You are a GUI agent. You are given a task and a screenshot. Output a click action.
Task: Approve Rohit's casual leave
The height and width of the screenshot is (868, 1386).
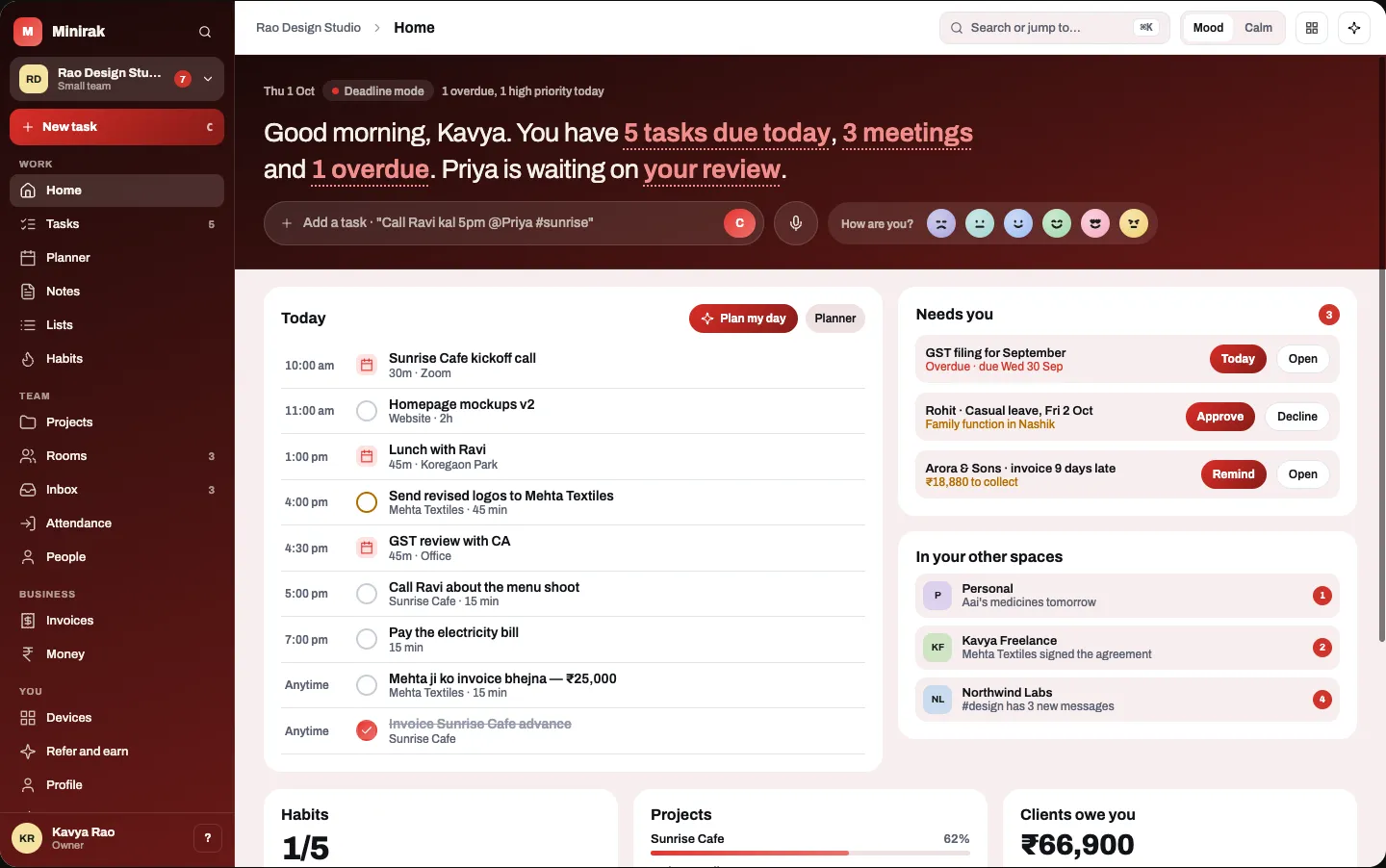point(1220,417)
